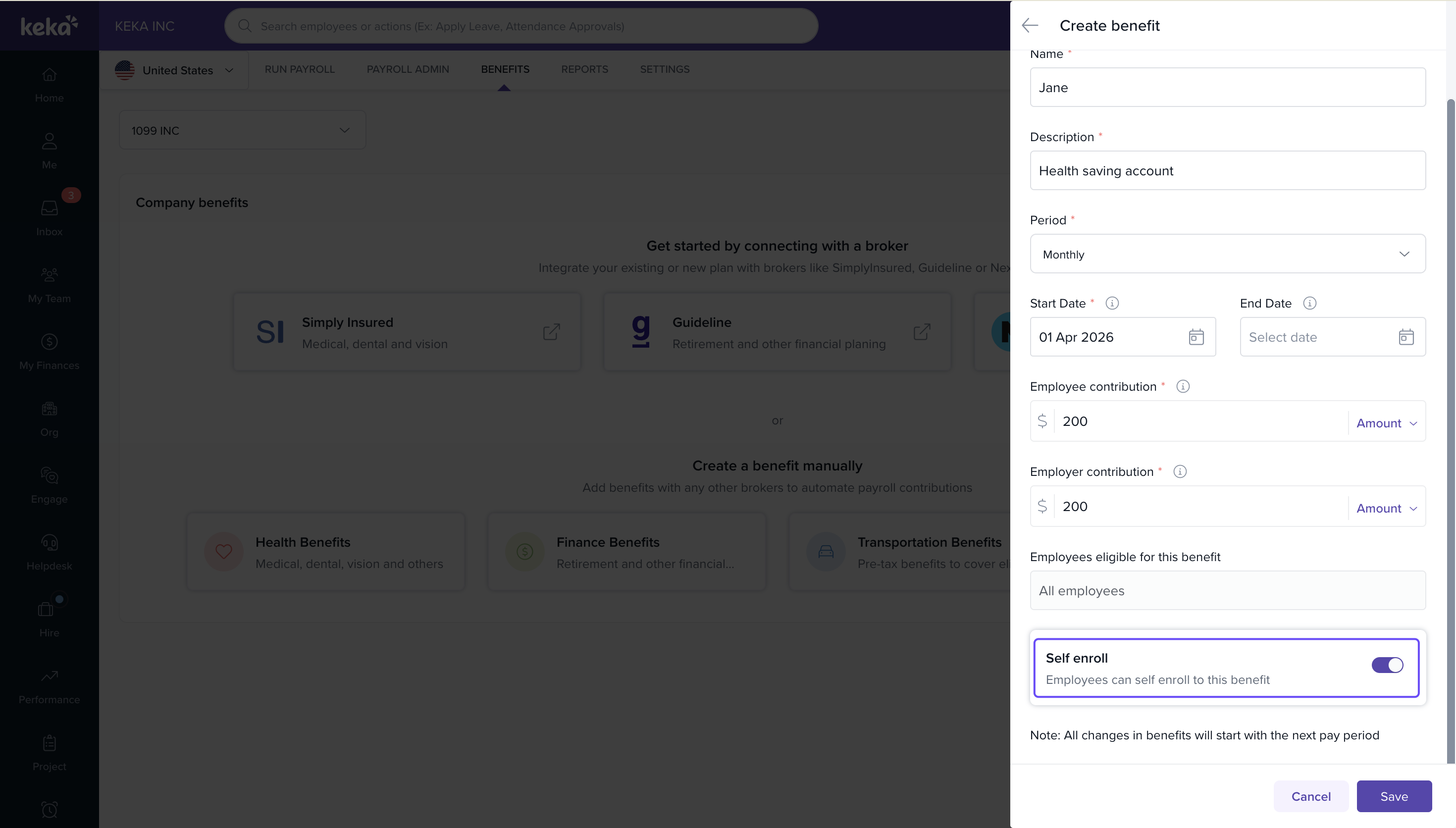
Task: Click the Start Date info icon
Action: pos(1112,303)
